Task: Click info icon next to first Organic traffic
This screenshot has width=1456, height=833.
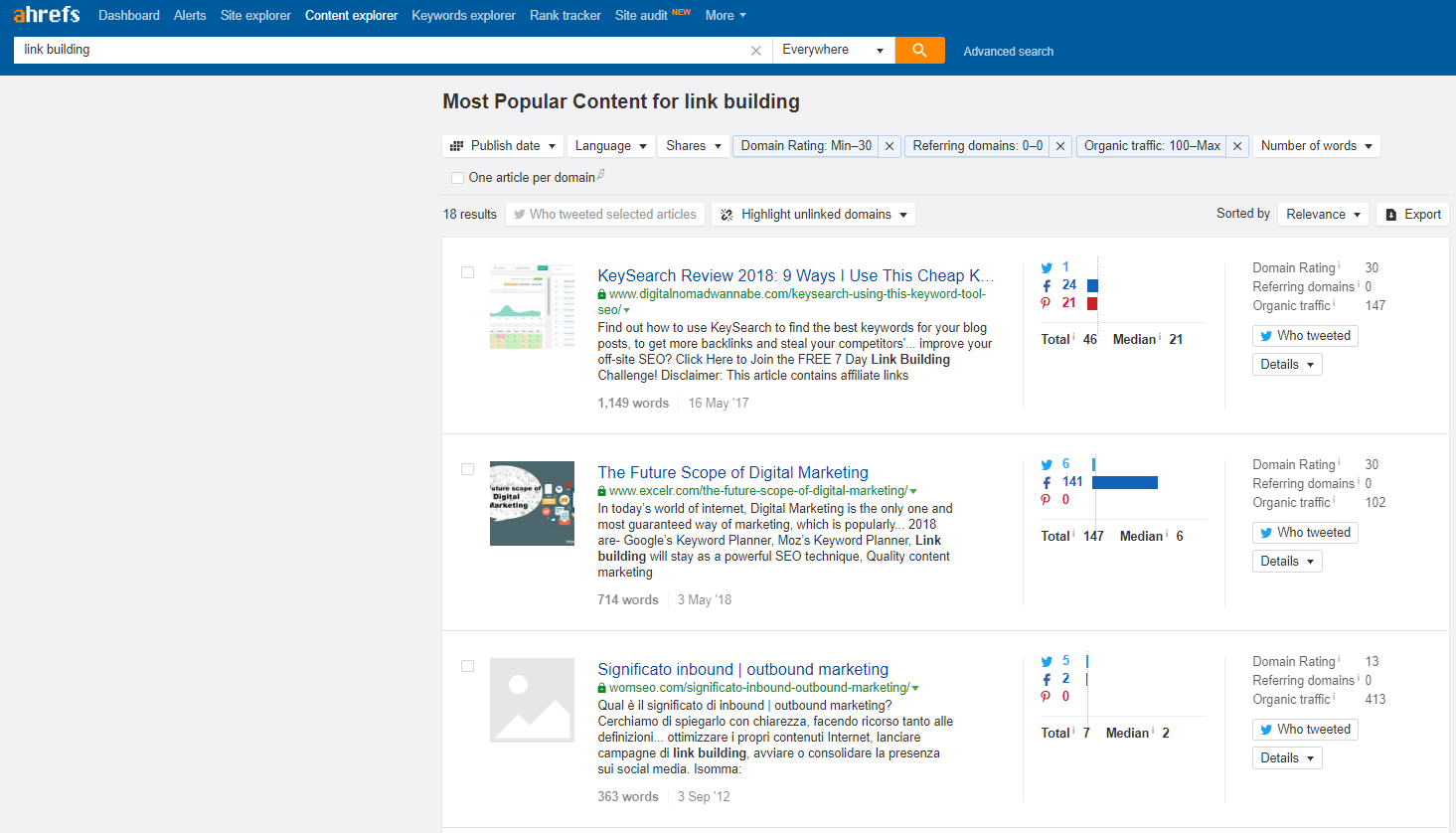Action: [x=1334, y=302]
